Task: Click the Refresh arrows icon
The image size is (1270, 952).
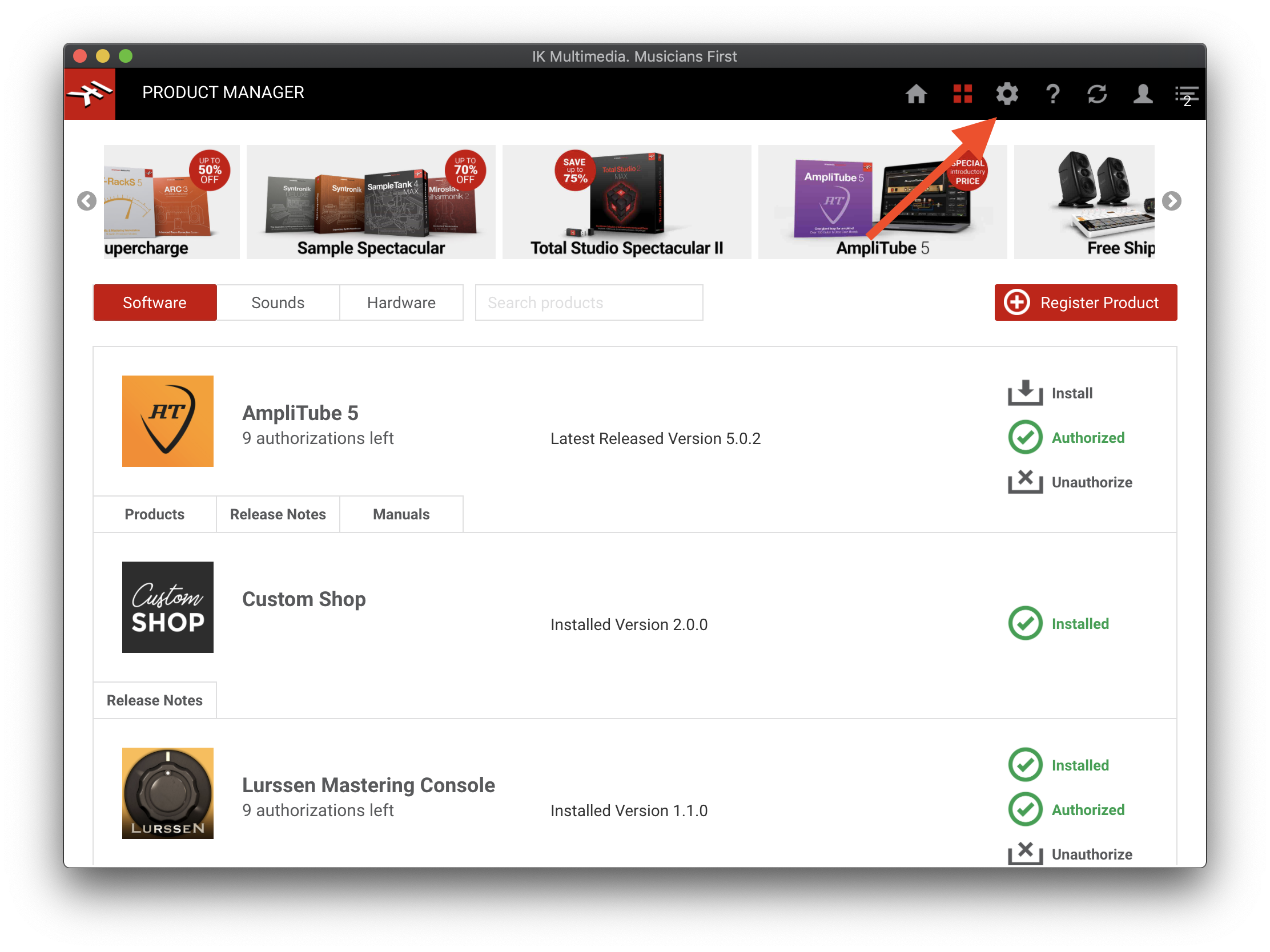Action: (x=1097, y=94)
